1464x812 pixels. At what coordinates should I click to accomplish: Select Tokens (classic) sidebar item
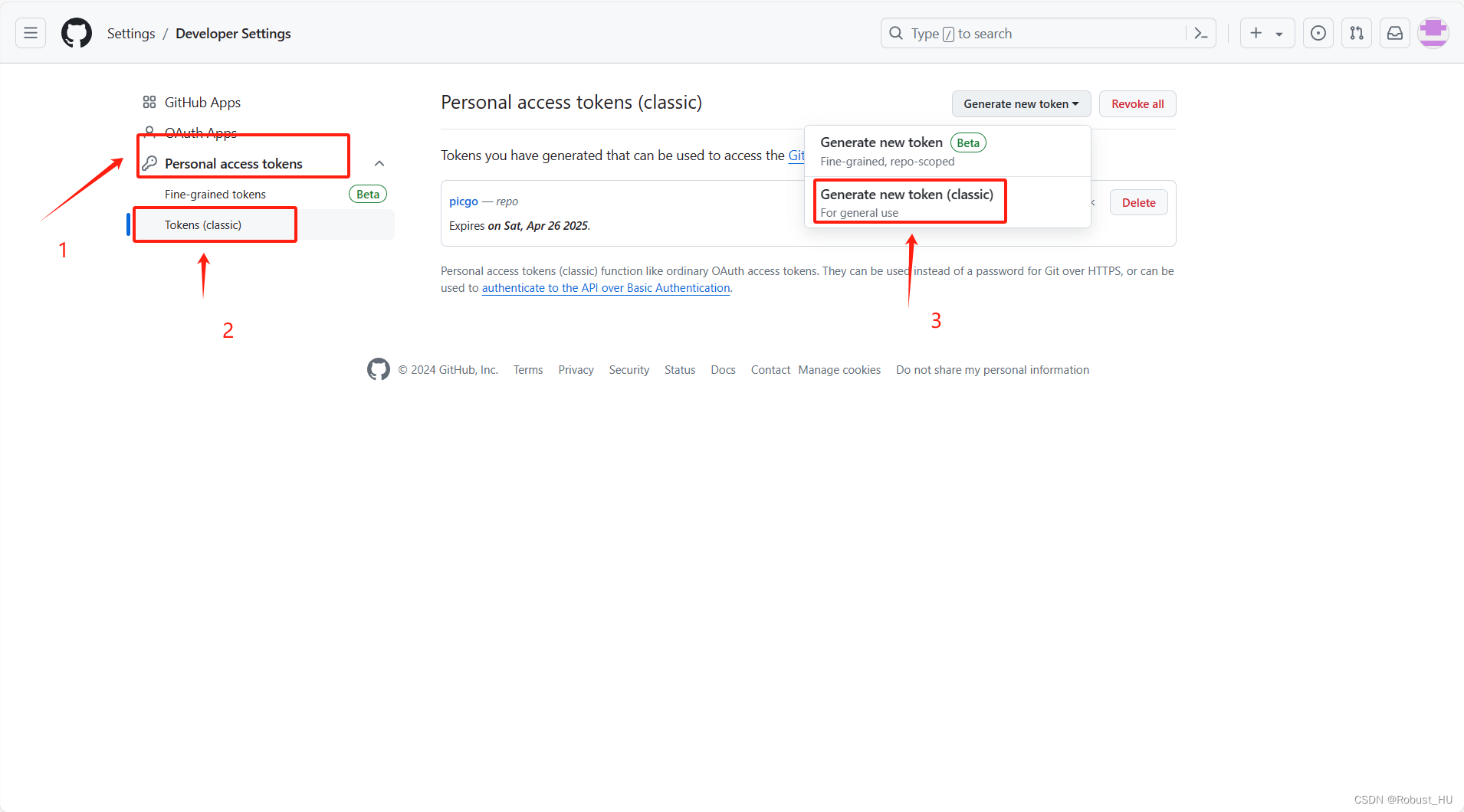tap(264, 224)
